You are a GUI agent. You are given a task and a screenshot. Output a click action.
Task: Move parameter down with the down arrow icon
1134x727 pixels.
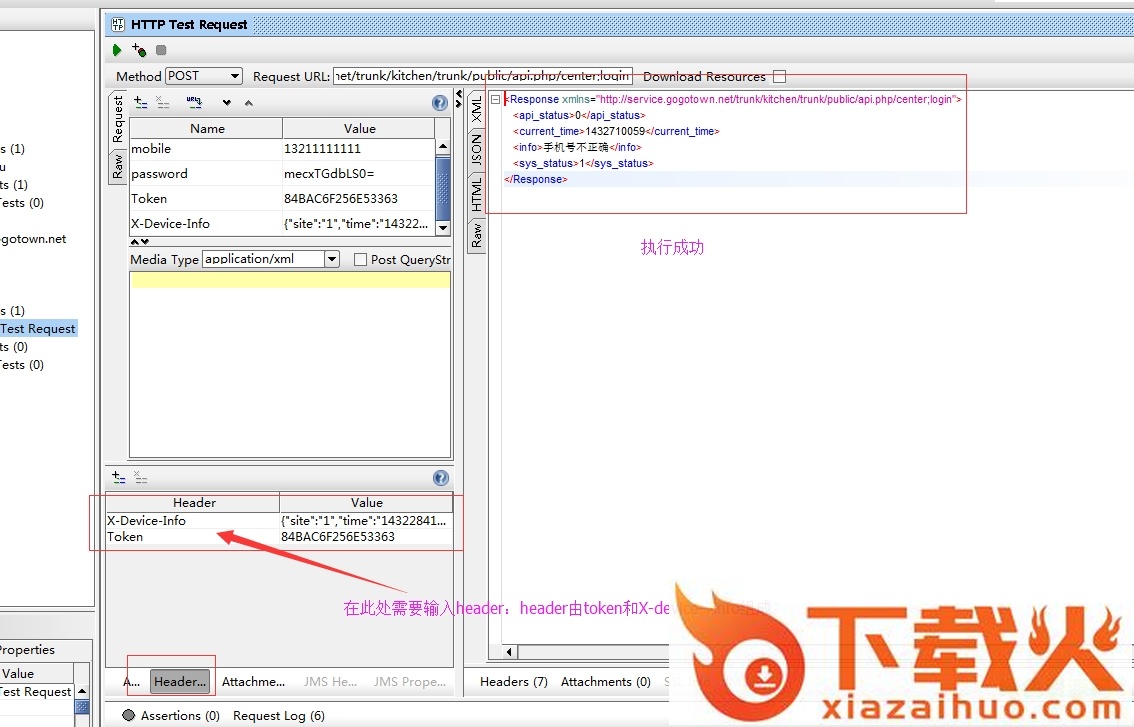(x=227, y=103)
